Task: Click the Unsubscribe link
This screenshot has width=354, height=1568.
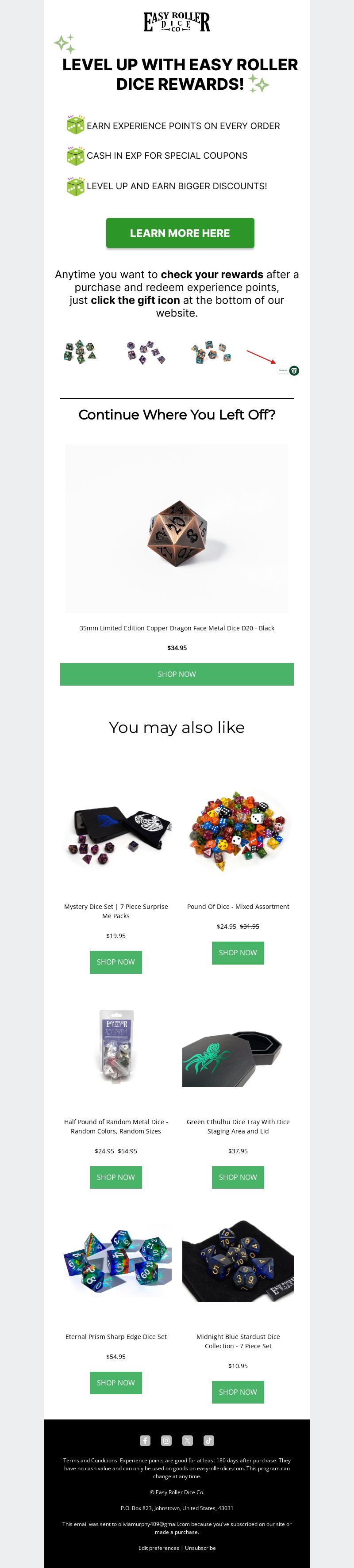Action: pos(200,1548)
